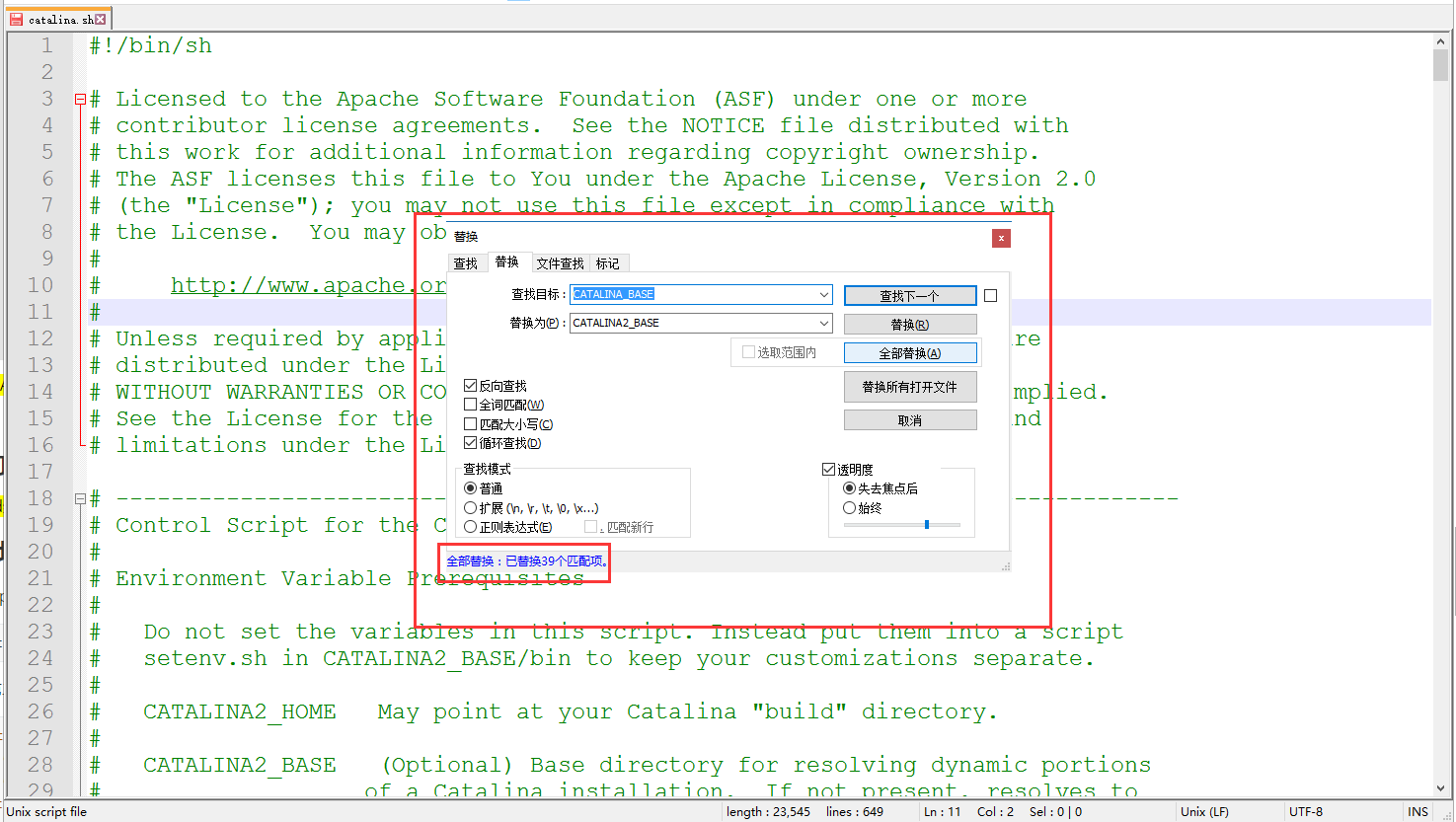Select the catalina.sh file tab
This screenshot has width=1456, height=822.
pos(57,19)
